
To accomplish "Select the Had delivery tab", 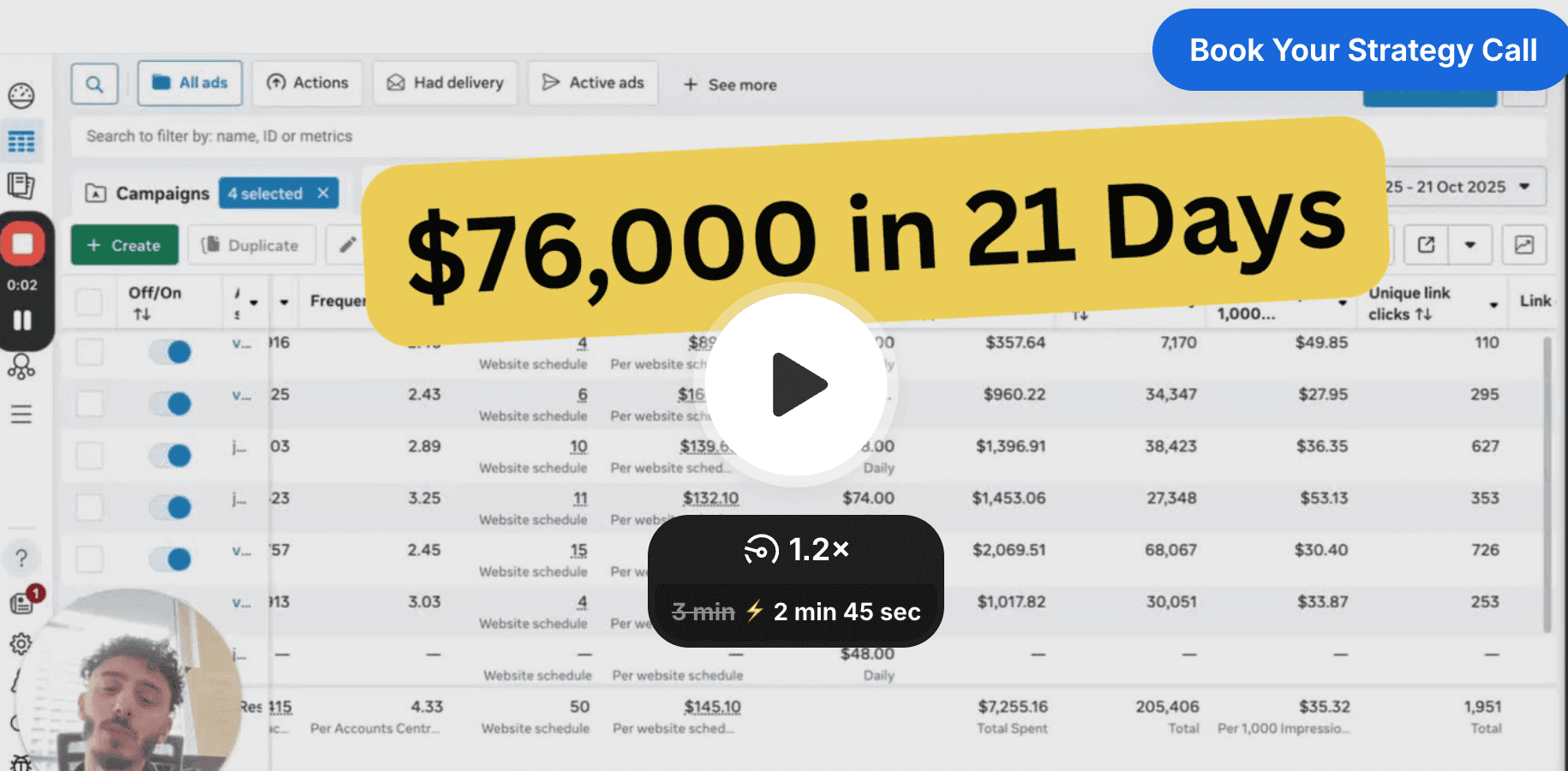I will tap(445, 83).
